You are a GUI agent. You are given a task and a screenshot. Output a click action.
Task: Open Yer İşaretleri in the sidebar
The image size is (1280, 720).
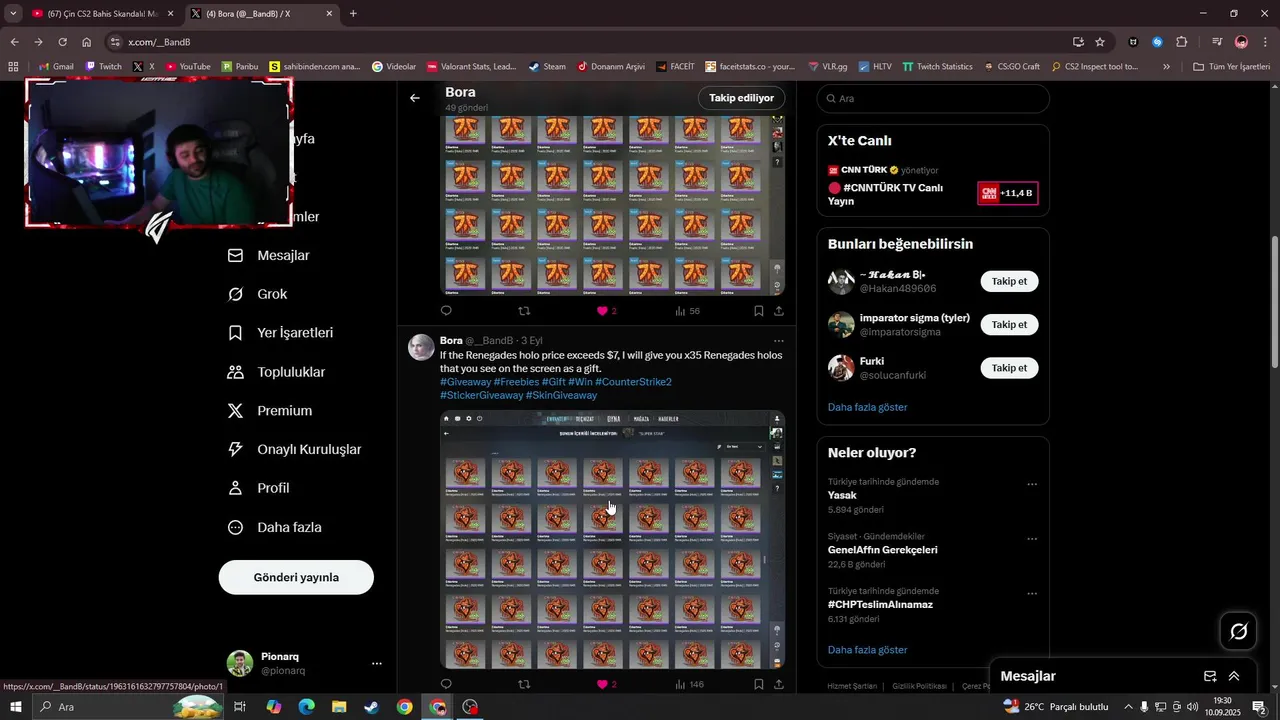(x=280, y=333)
